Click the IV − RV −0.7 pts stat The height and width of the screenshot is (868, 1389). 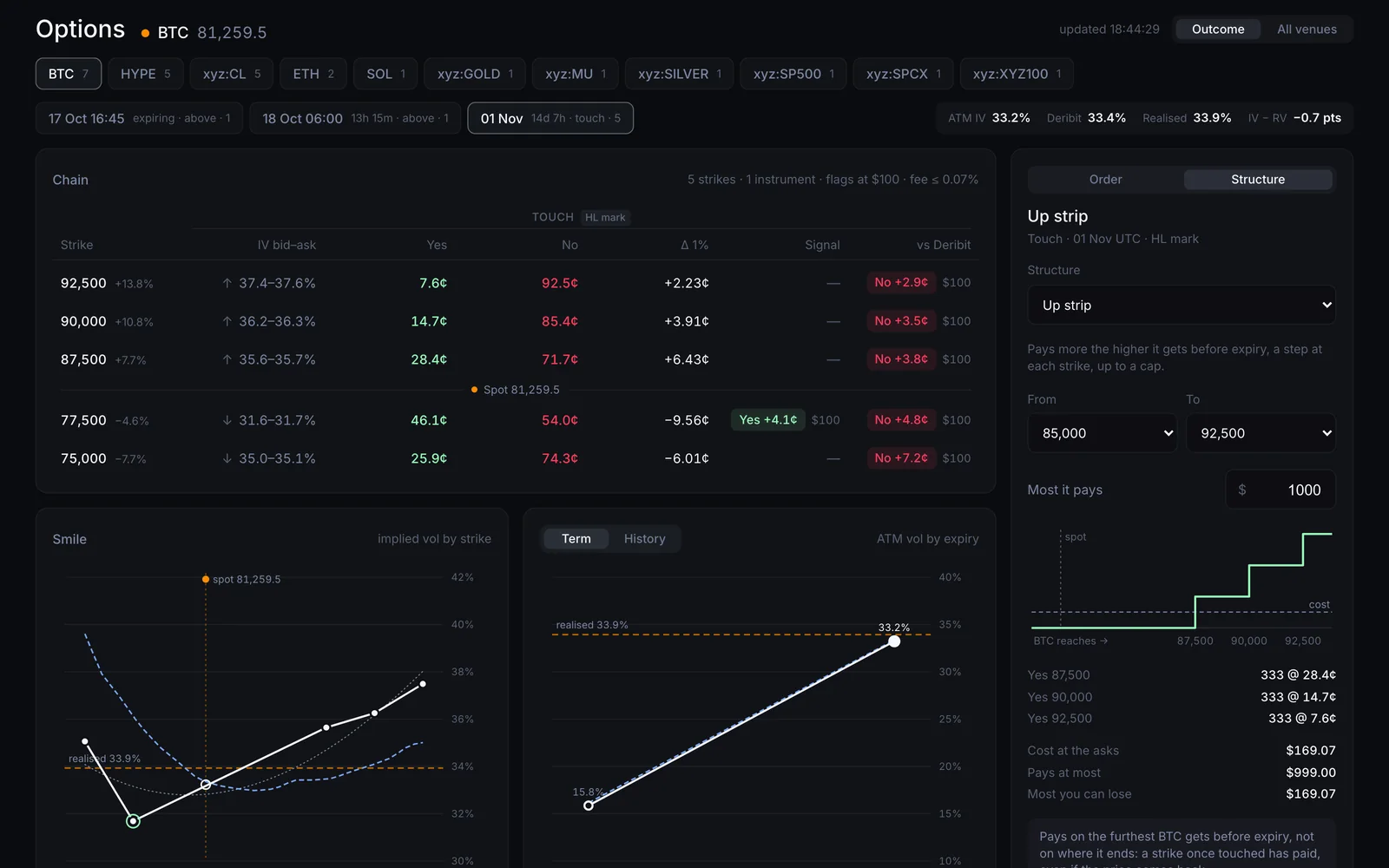pos(1294,118)
